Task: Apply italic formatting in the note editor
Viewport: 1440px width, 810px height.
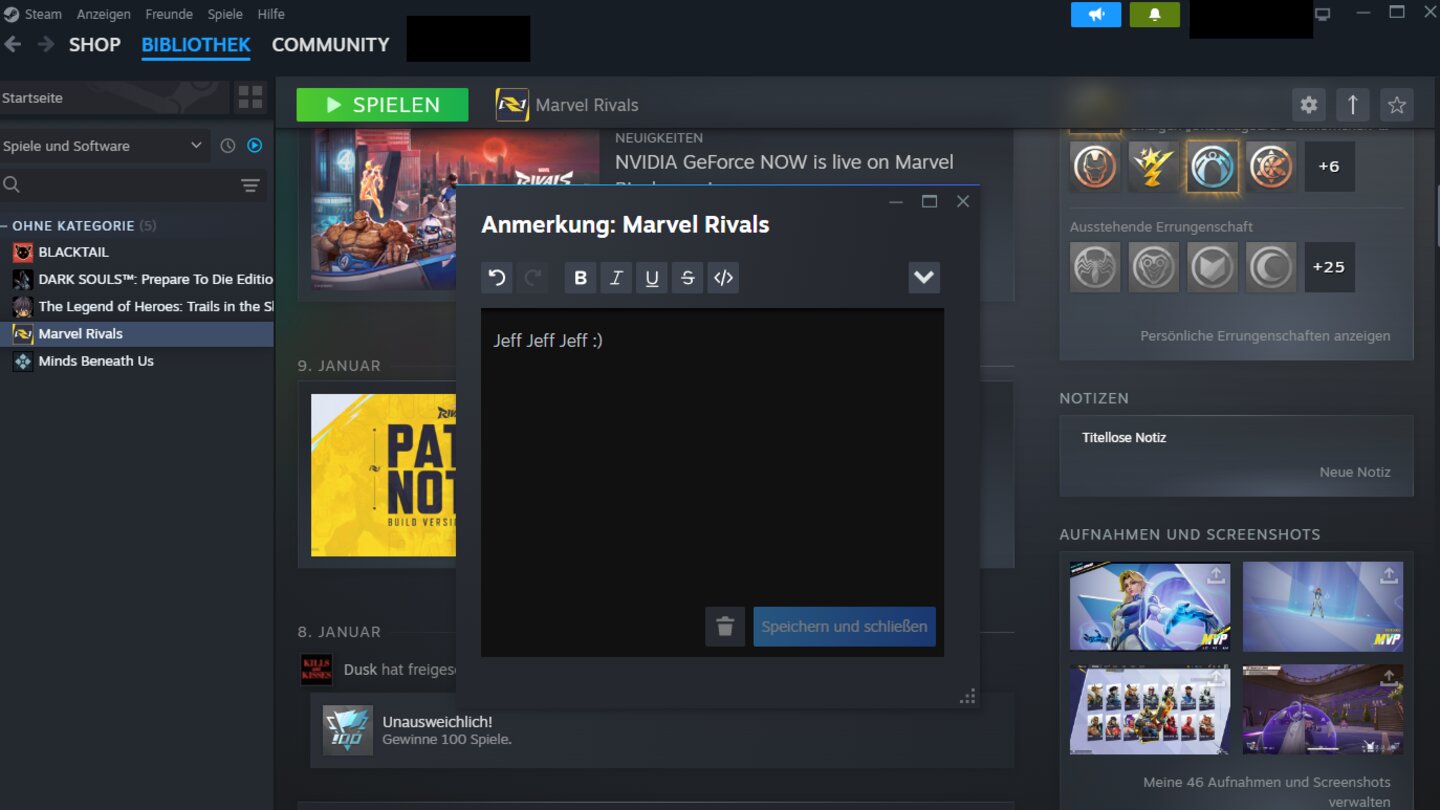Action: pyautogui.click(x=616, y=277)
